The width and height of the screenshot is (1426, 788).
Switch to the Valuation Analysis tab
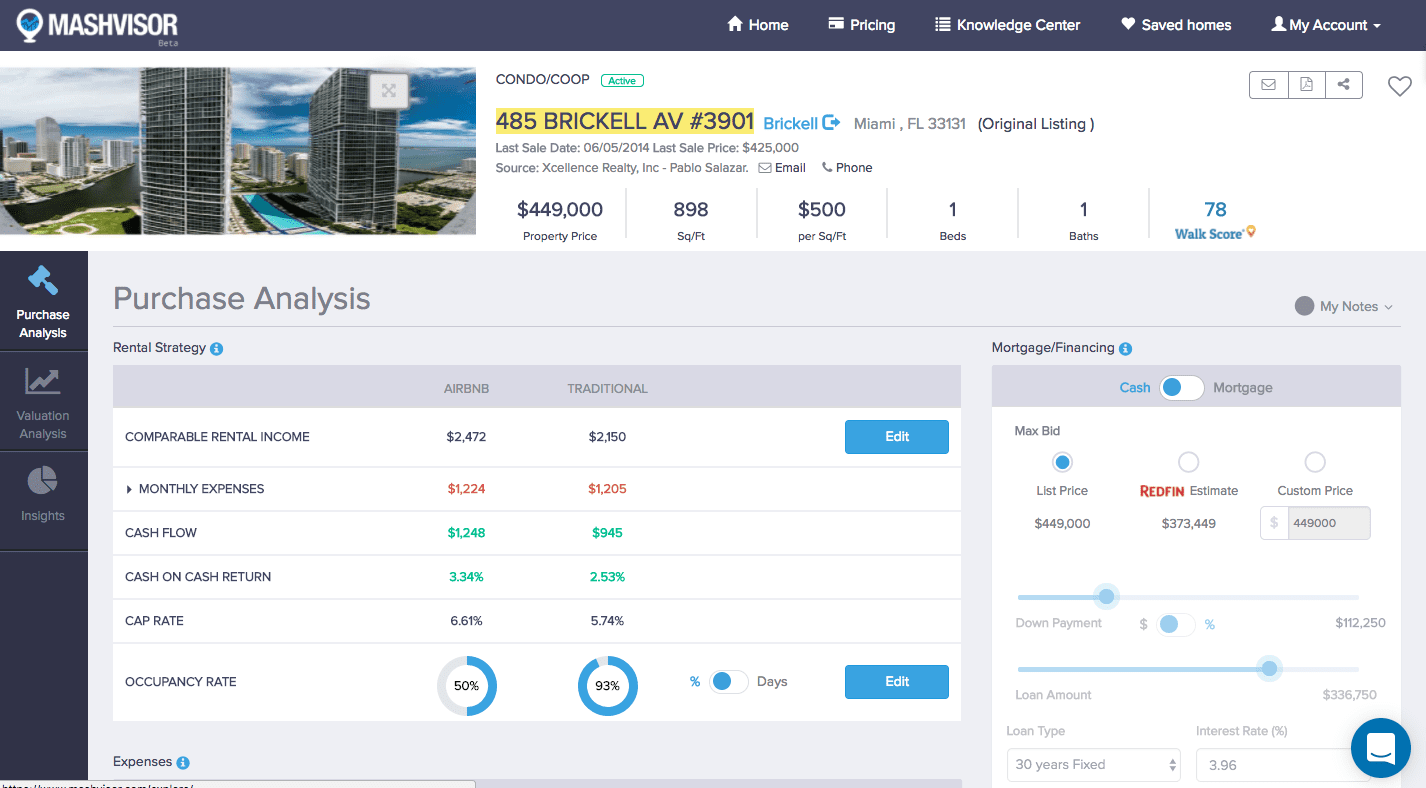43,403
